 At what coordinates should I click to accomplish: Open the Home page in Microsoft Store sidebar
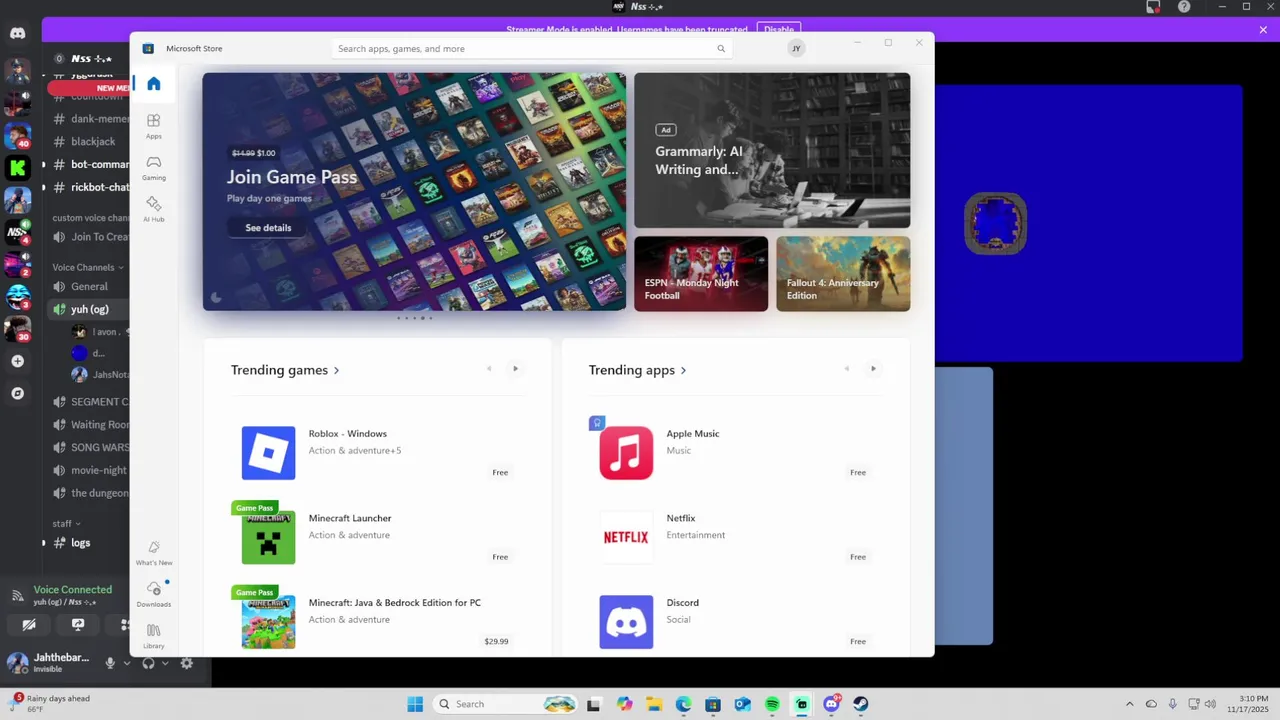tap(153, 84)
